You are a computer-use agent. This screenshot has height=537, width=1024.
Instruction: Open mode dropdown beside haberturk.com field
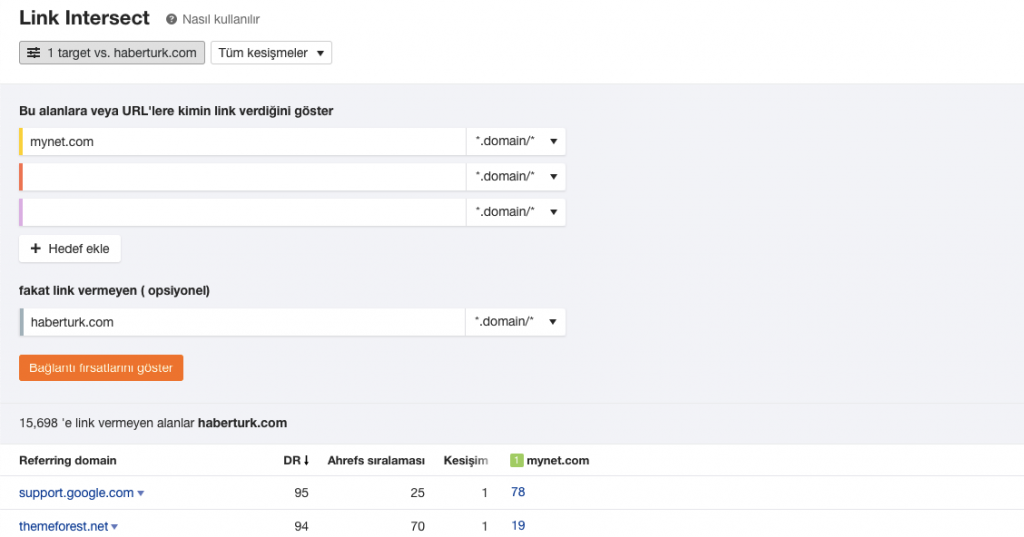pos(516,321)
